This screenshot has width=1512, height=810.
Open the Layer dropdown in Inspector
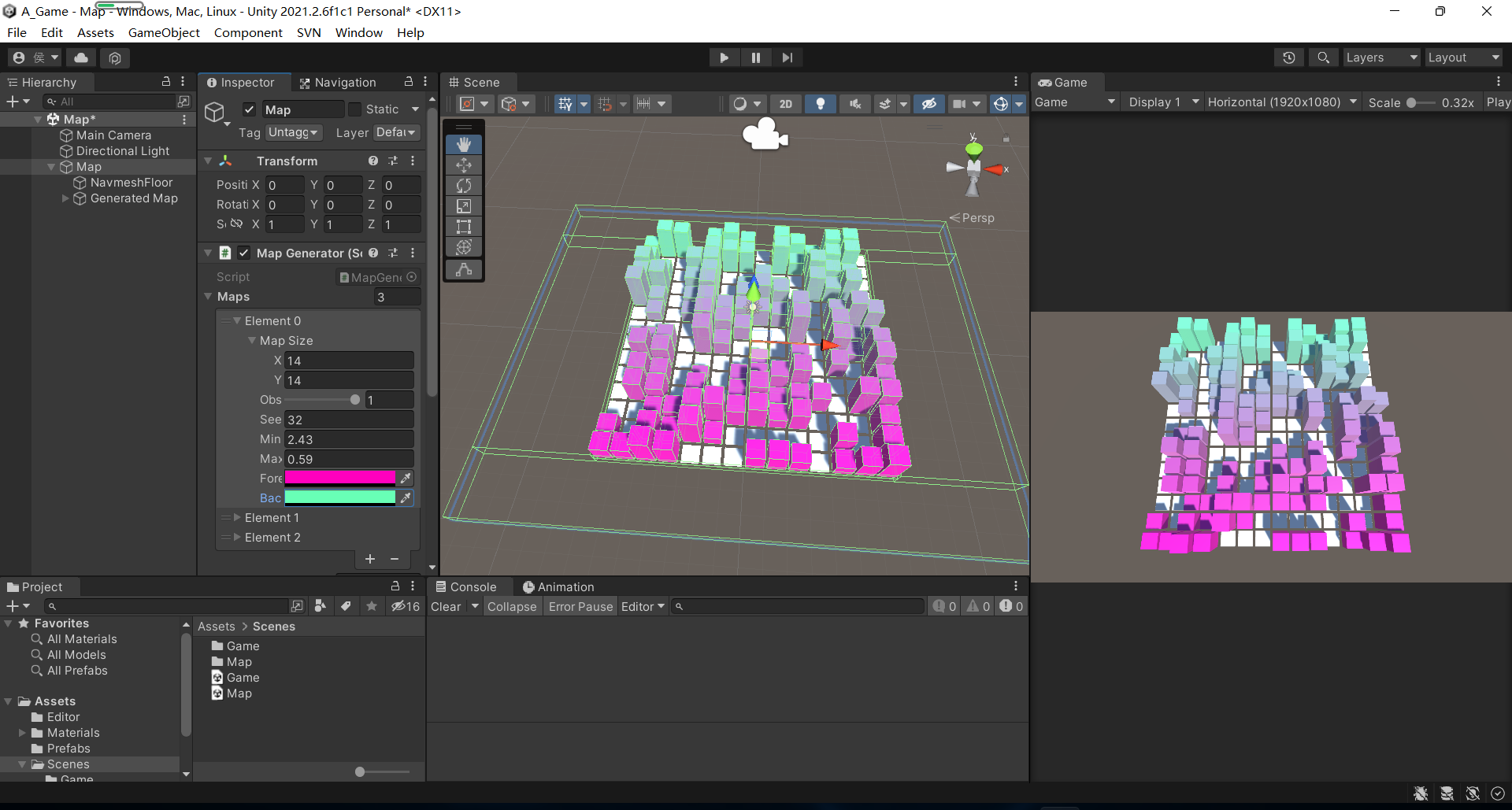[x=396, y=132]
